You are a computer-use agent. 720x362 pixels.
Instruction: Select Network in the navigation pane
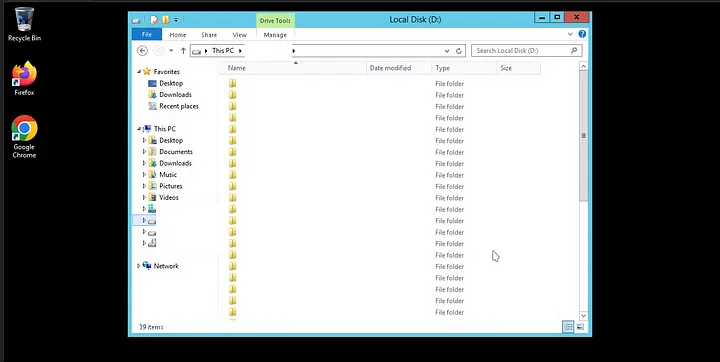tap(166, 266)
